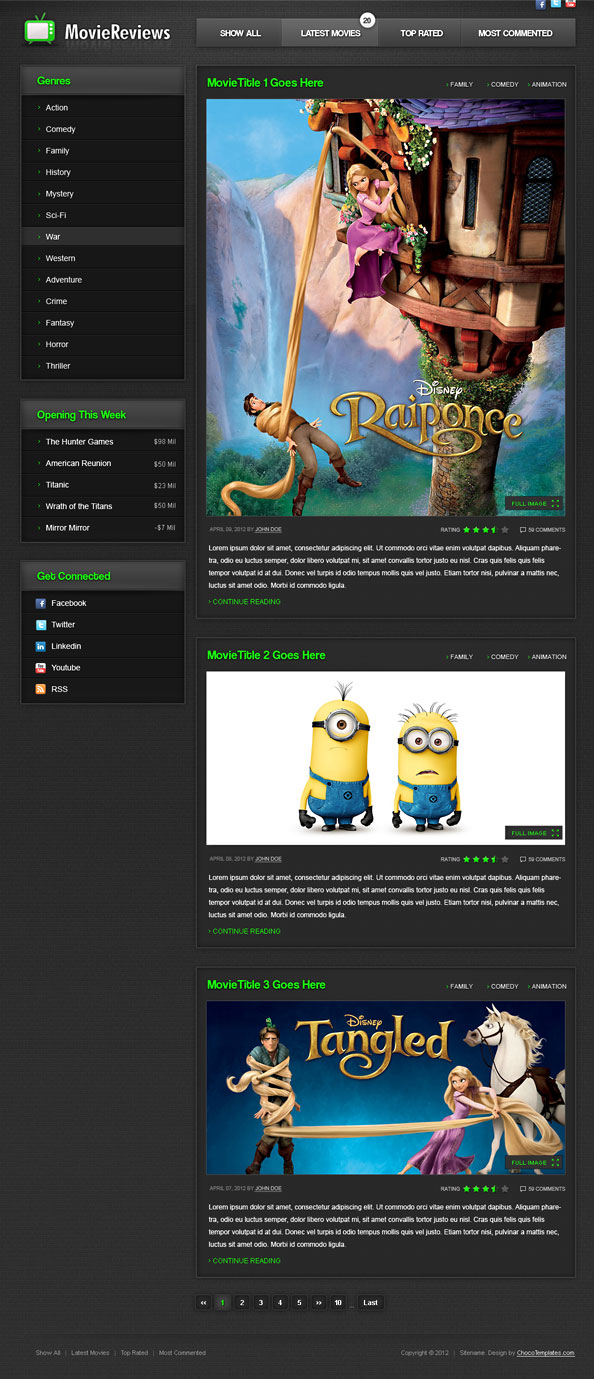Jump to the Last page
This screenshot has width=594, height=1379.
[x=371, y=1302]
